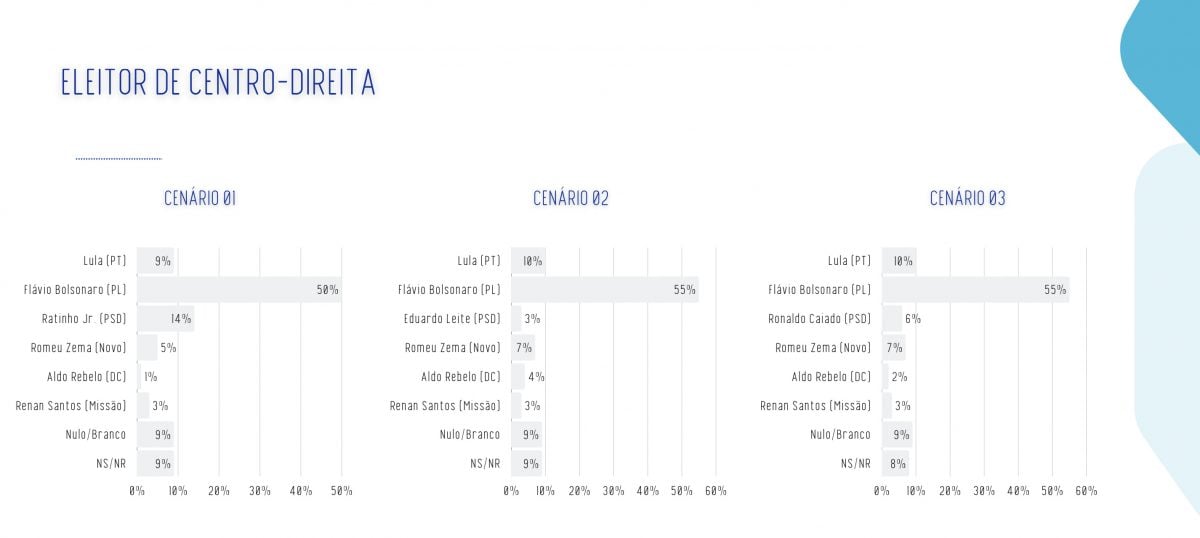Click Aldo Rebelo's 4% value in Cenário 02
The width and height of the screenshot is (1200, 538).
click(536, 377)
